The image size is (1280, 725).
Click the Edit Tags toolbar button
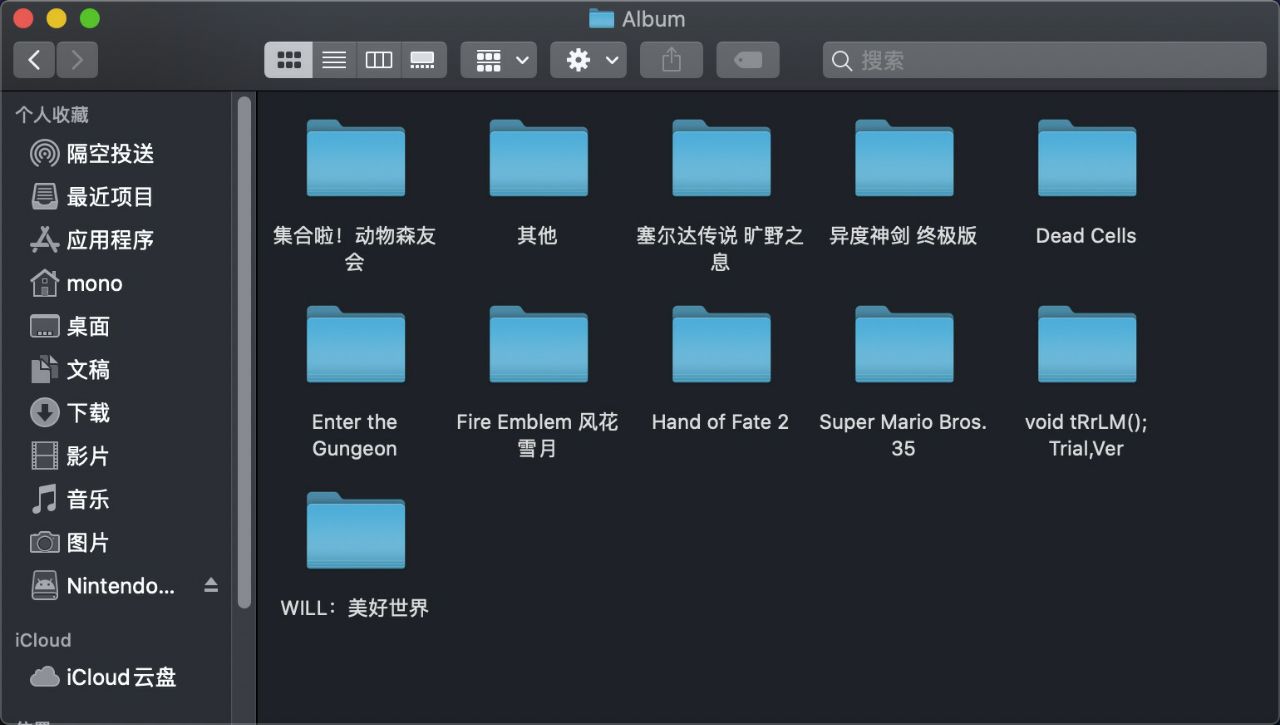click(x=747, y=60)
